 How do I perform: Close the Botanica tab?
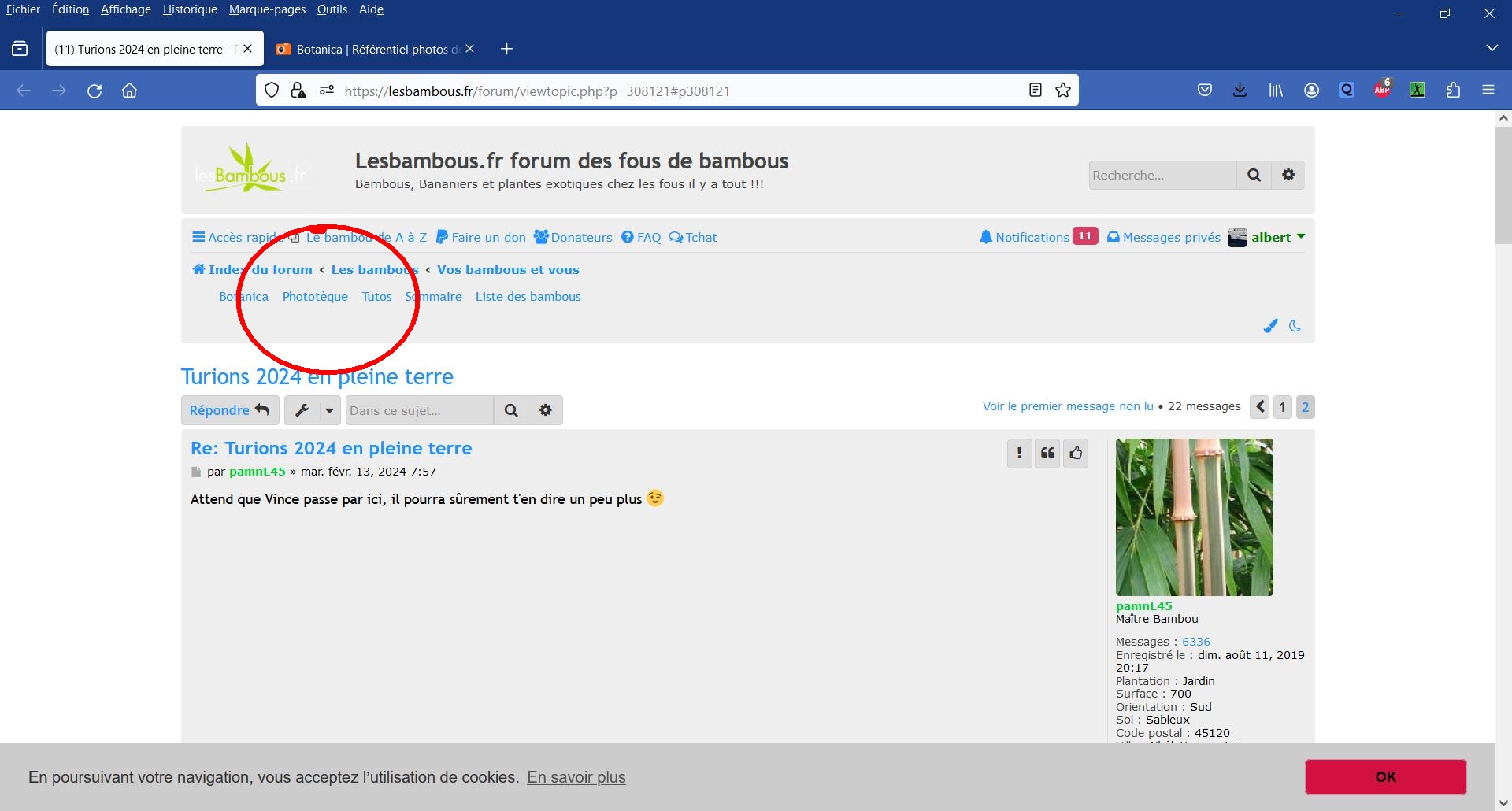(470, 49)
